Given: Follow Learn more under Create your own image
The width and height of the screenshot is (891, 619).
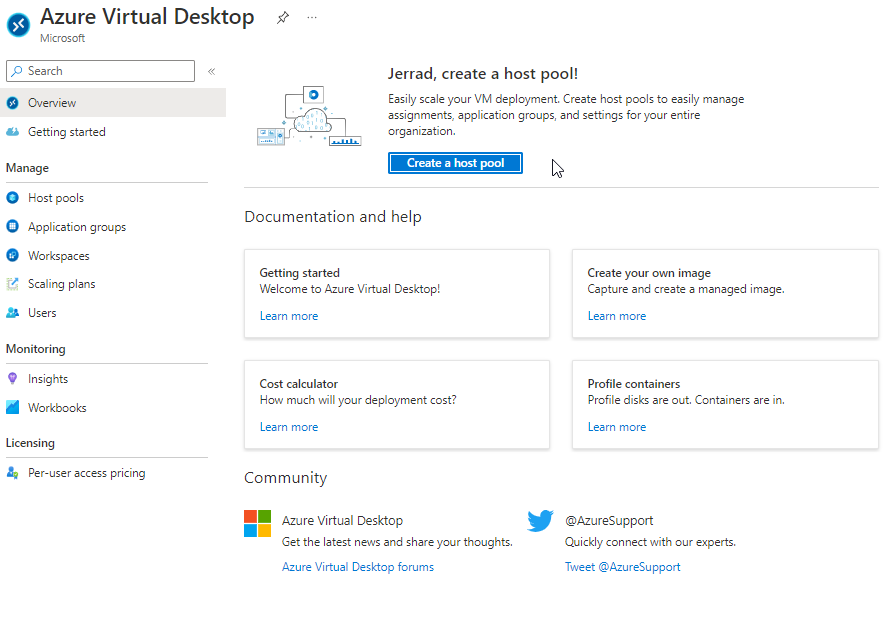Looking at the screenshot, I should pyautogui.click(x=617, y=316).
